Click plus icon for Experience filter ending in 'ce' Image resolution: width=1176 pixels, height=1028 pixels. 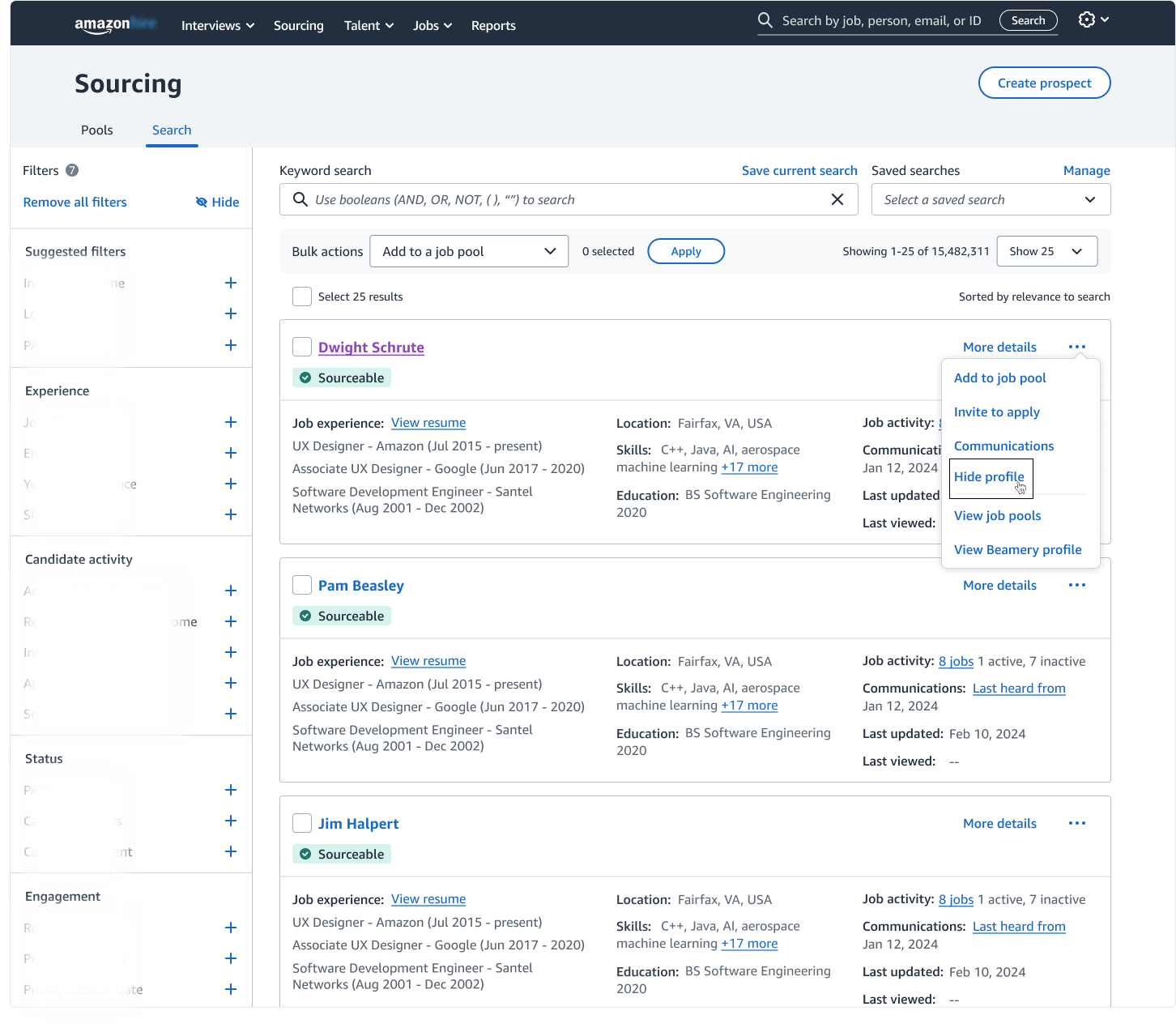click(x=231, y=484)
